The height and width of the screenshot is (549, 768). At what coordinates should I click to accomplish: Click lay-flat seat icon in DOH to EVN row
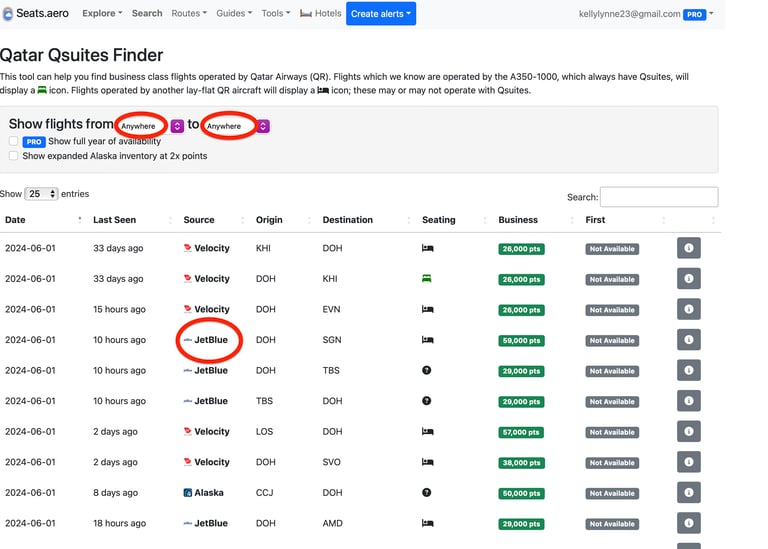pyautogui.click(x=428, y=310)
